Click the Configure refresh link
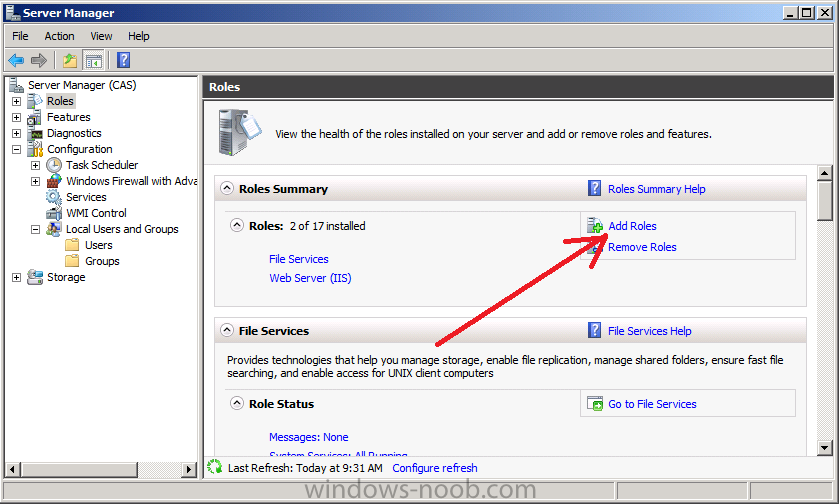 coord(435,468)
